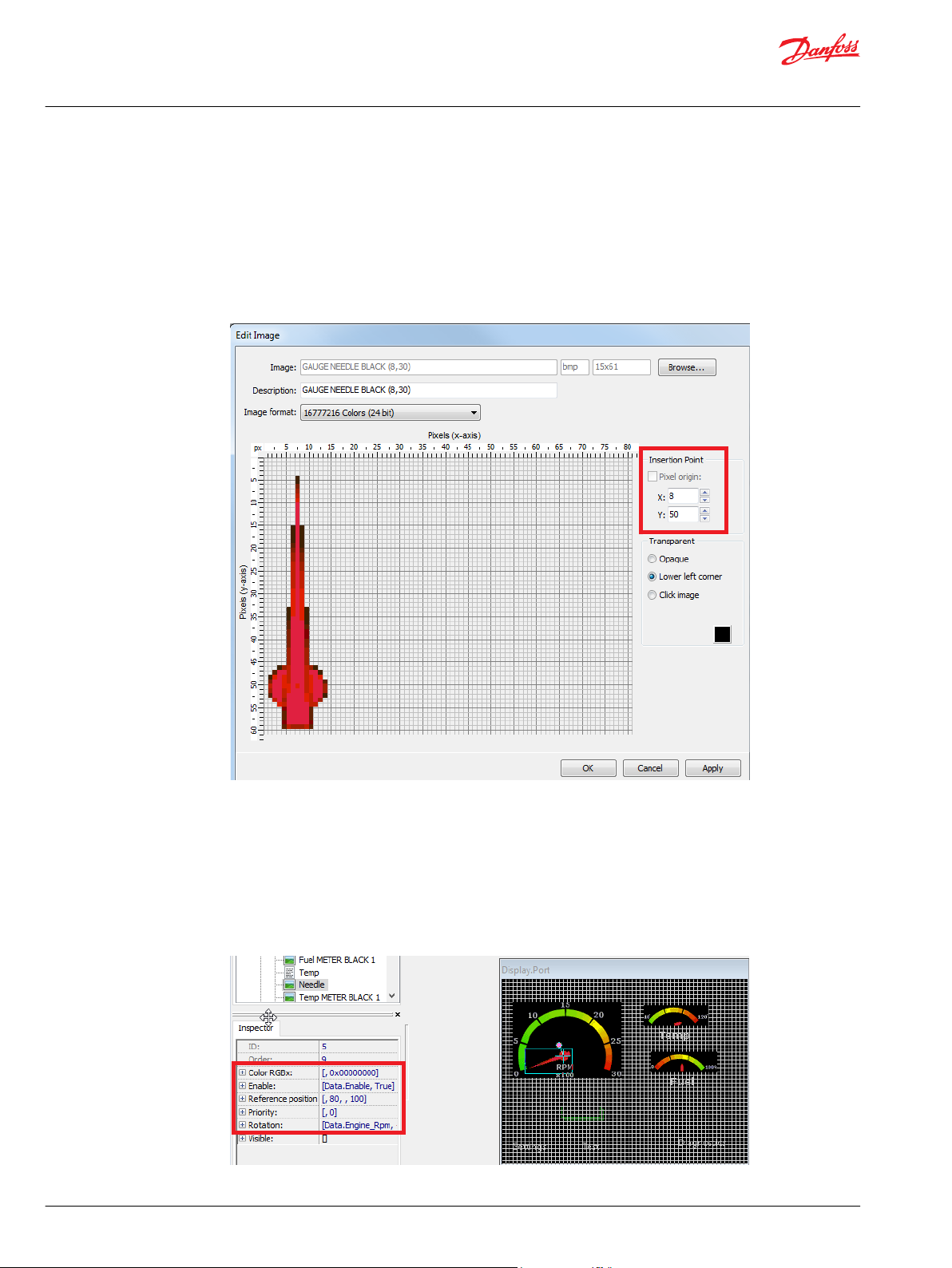
Task: Increase the insertion point Y value
Action: click(x=704, y=510)
